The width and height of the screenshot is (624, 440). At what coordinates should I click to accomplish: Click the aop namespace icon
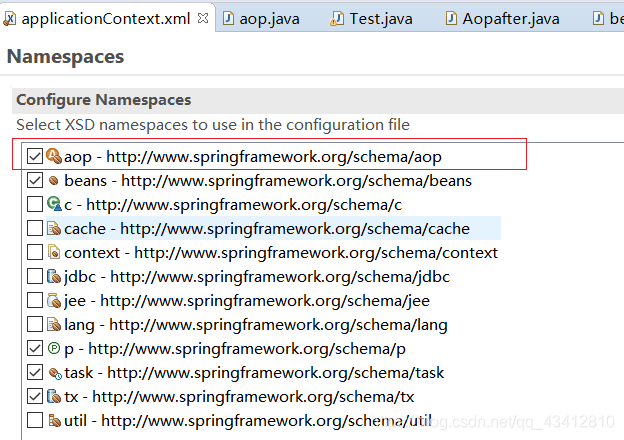tap(54, 156)
